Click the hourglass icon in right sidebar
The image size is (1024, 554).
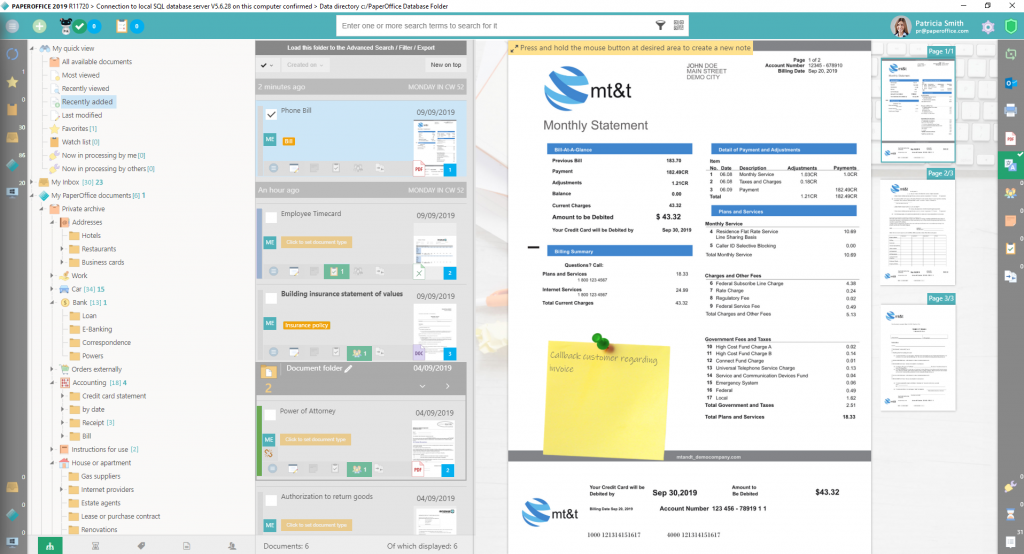pos(1010,513)
